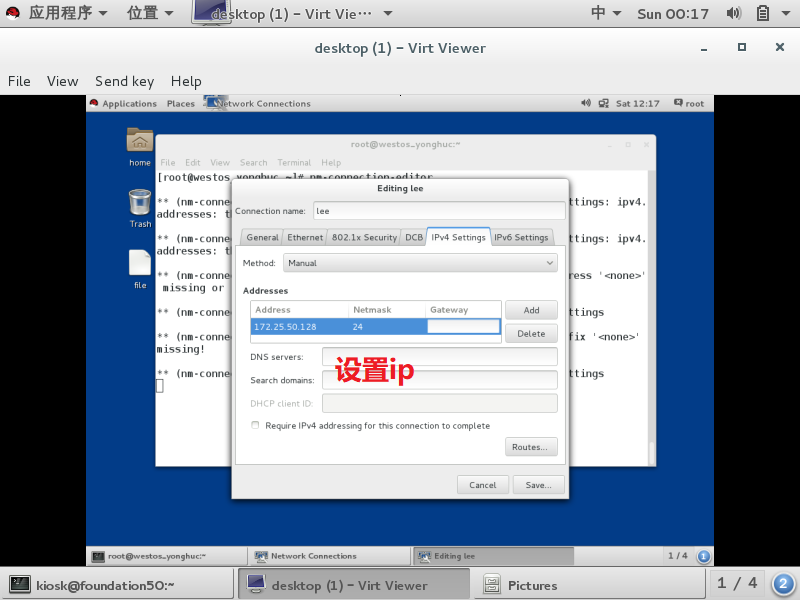Open the input method 中 dropdown
The height and width of the screenshot is (600, 800).
pyautogui.click(x=606, y=13)
